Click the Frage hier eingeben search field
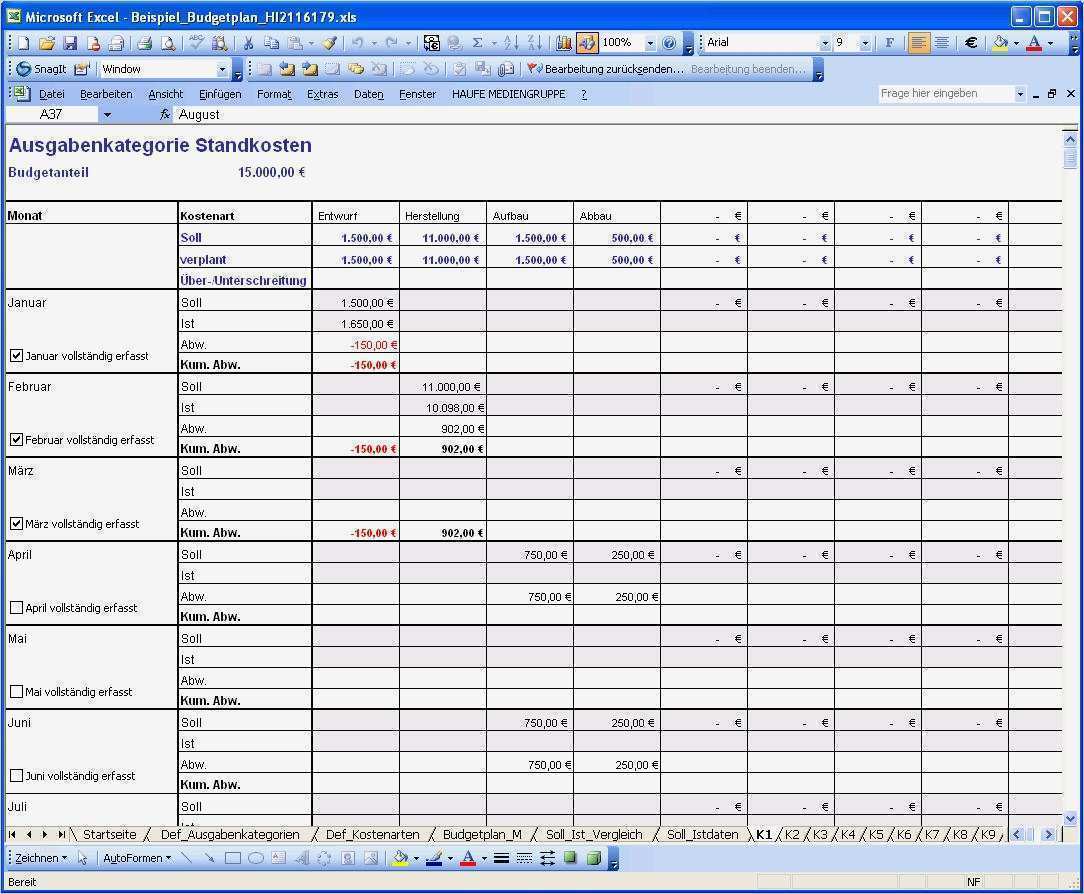1084x894 pixels. pos(946,94)
